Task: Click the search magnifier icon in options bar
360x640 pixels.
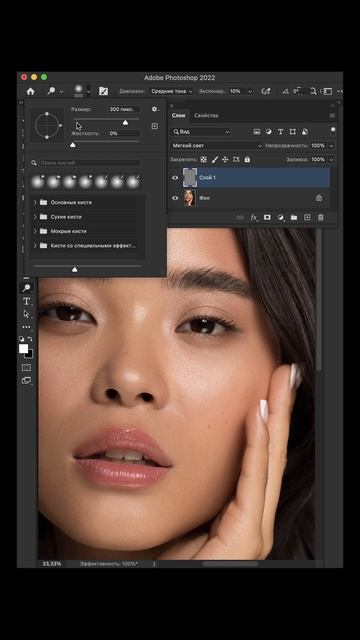Action: (313, 91)
